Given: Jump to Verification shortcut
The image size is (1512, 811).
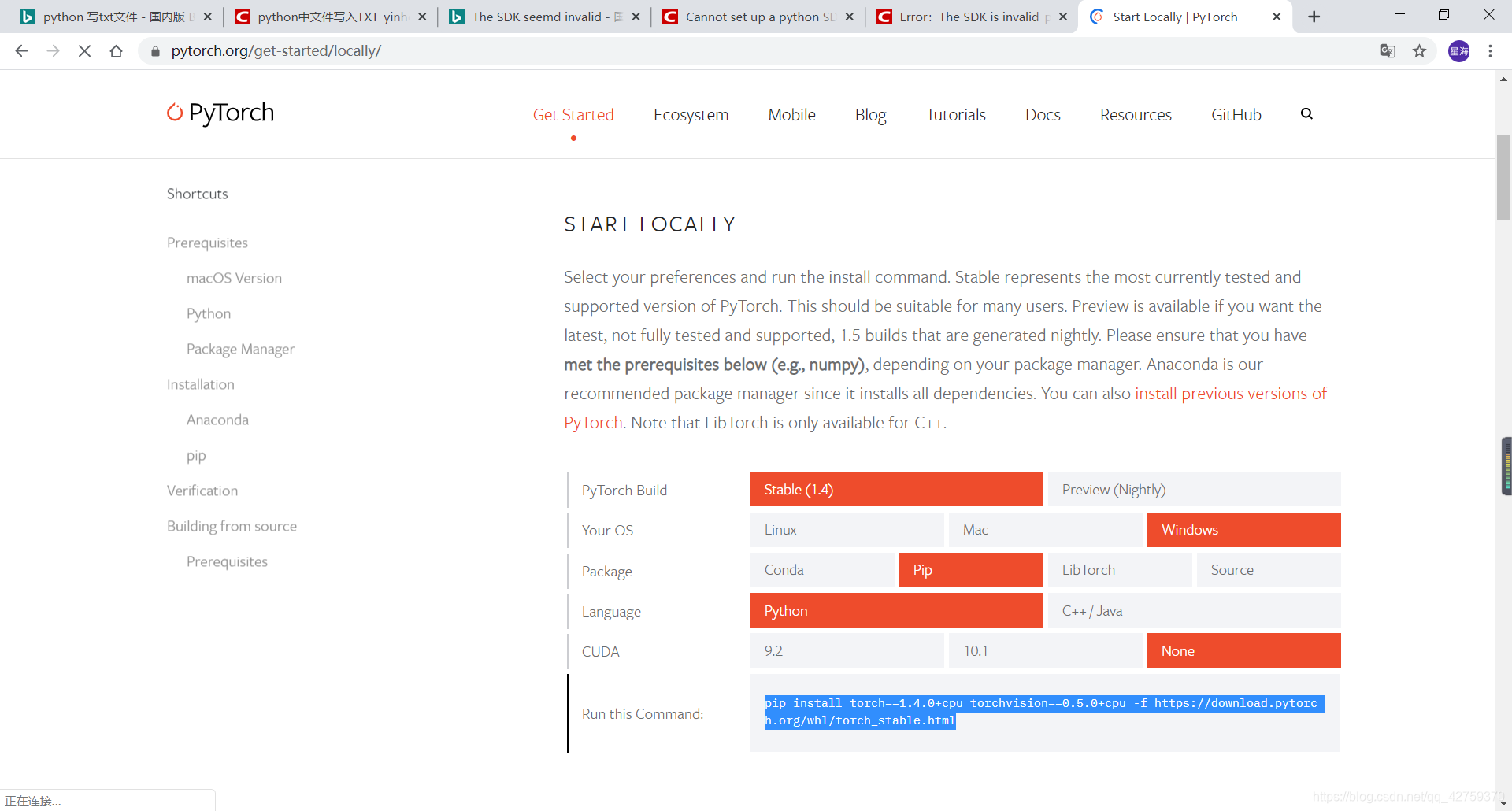Looking at the screenshot, I should 202,491.
